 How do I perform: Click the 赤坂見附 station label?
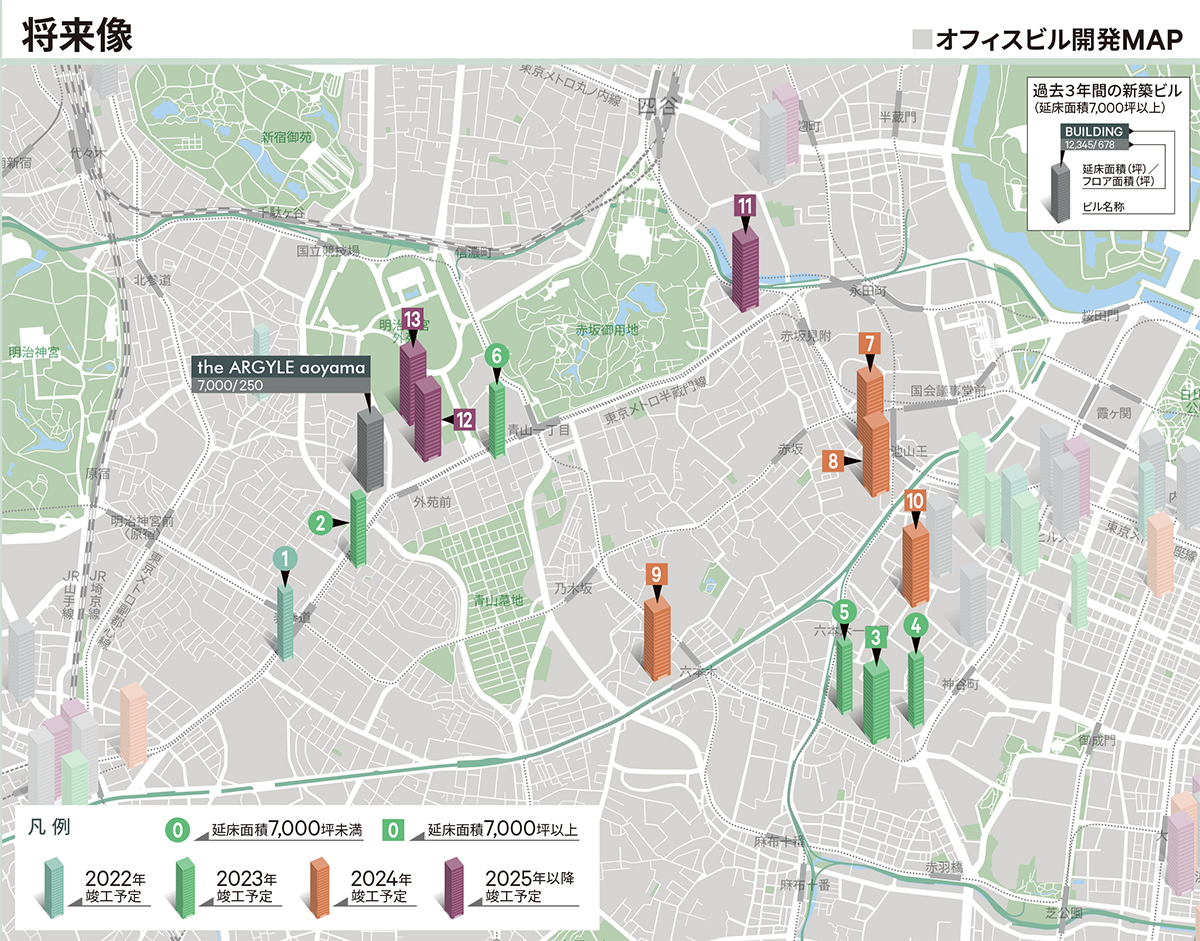[806, 337]
